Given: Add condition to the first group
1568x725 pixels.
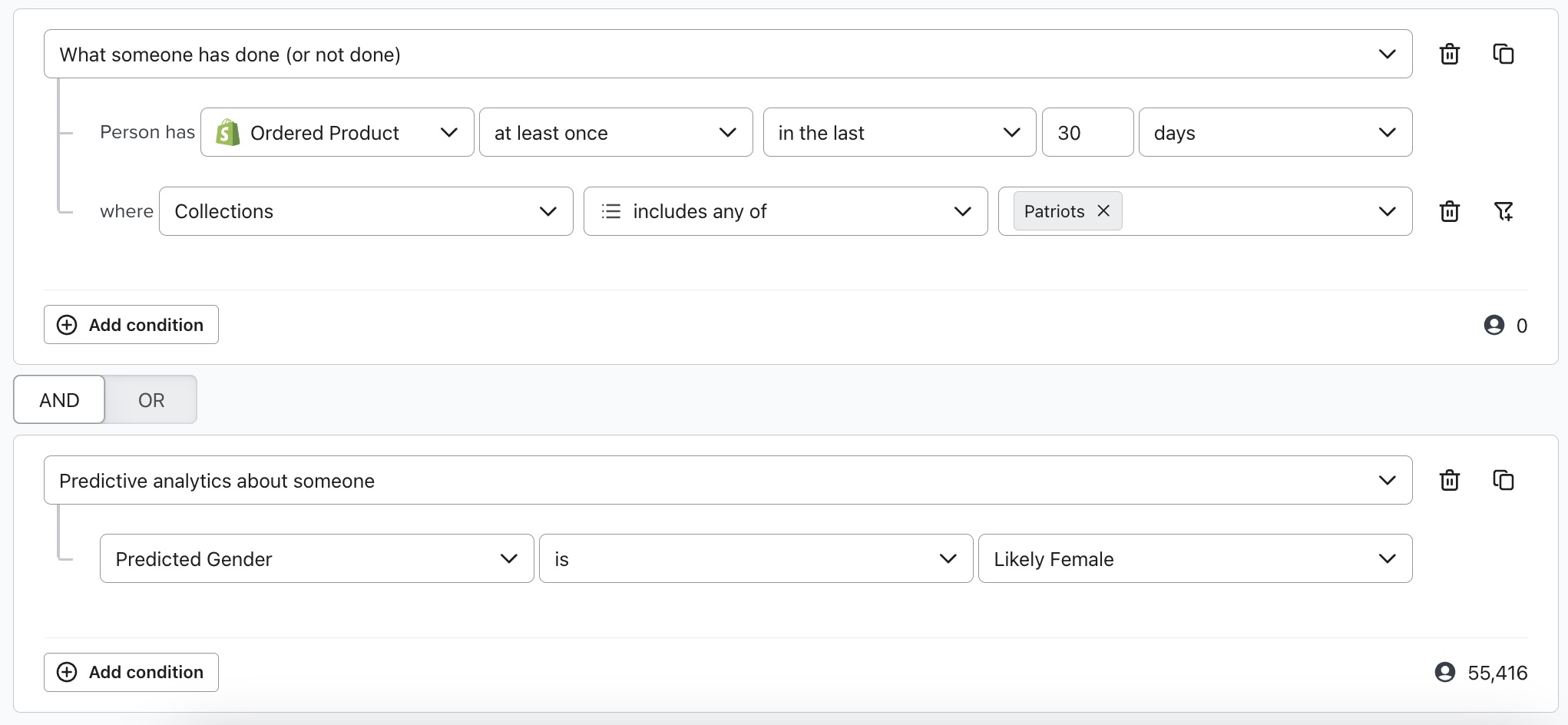Looking at the screenshot, I should pyautogui.click(x=131, y=325).
